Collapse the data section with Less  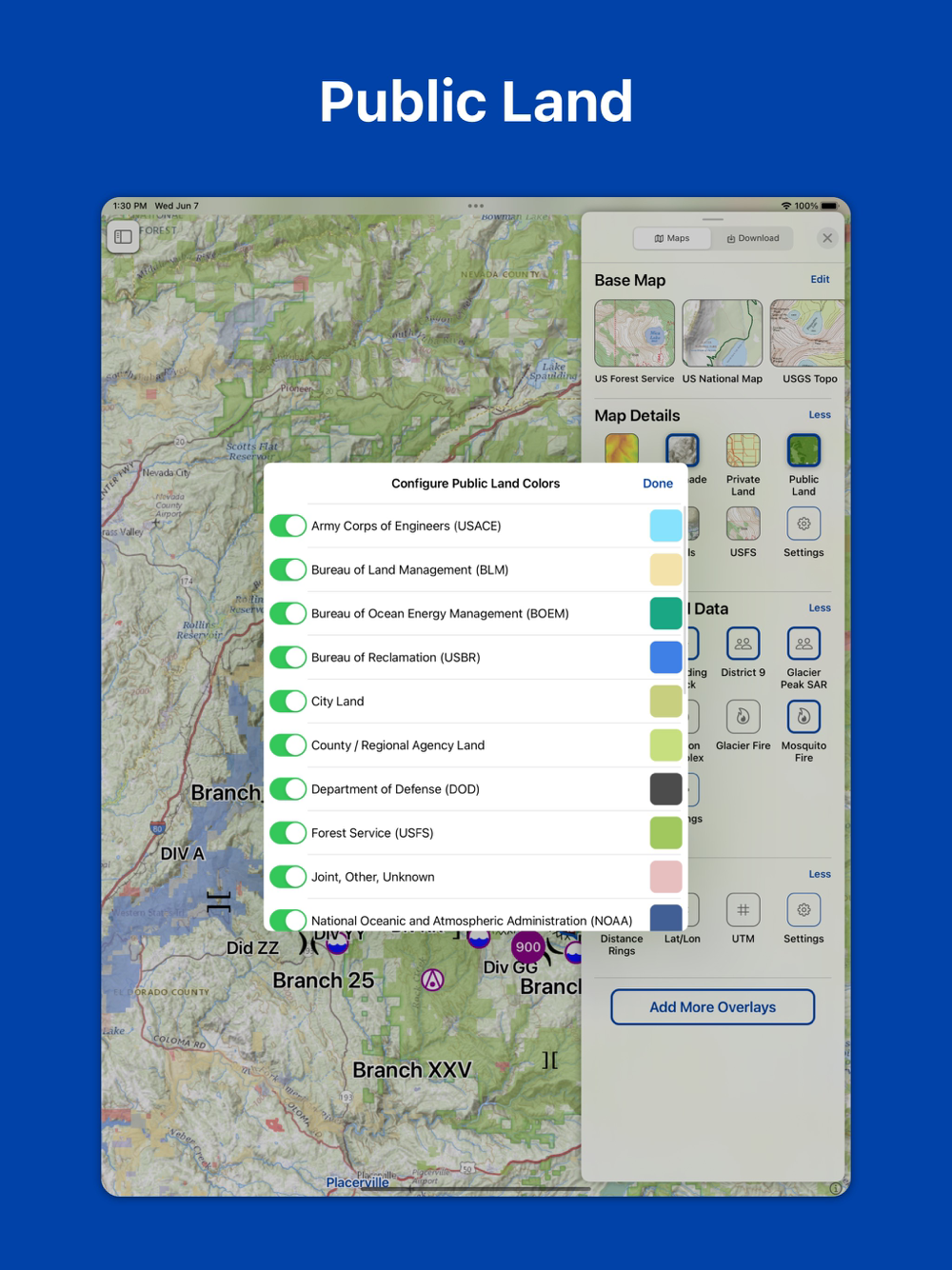coord(820,607)
